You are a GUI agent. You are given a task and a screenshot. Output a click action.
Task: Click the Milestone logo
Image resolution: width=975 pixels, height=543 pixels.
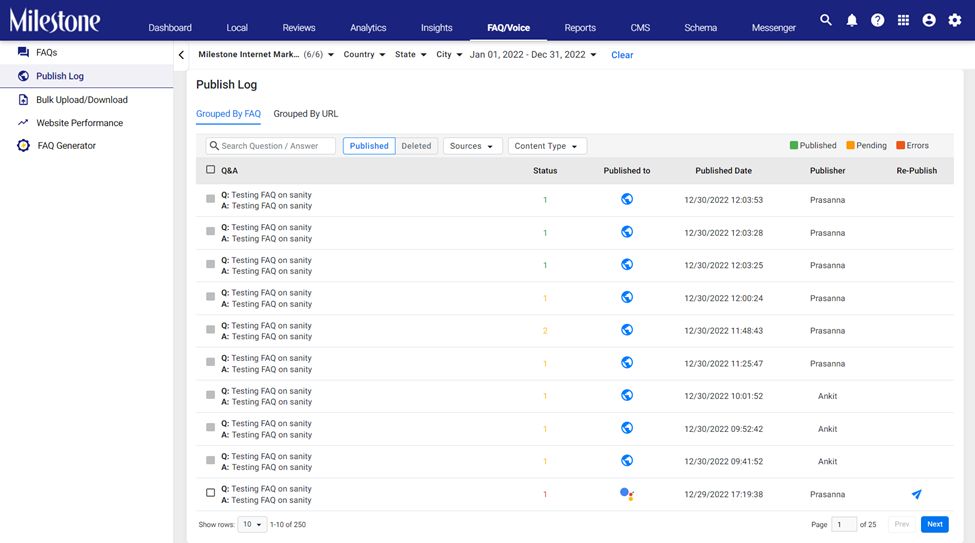pos(55,20)
